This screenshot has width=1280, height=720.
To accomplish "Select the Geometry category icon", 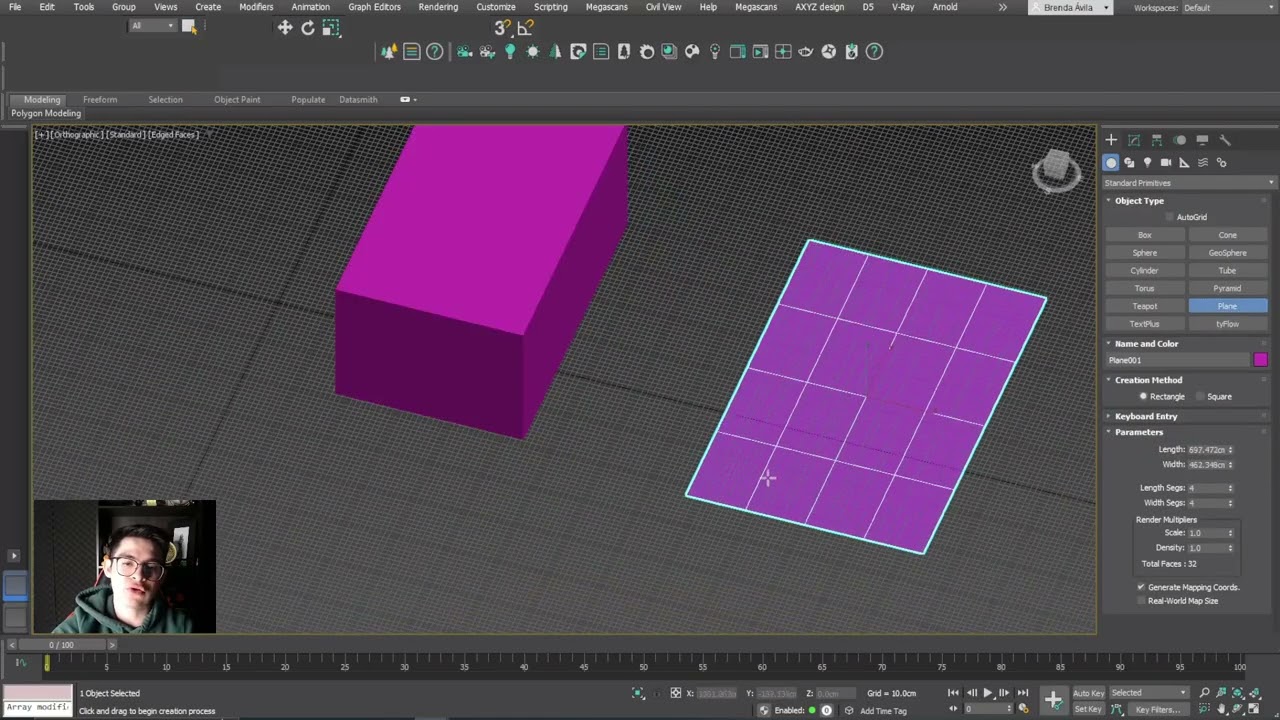I will point(1111,162).
